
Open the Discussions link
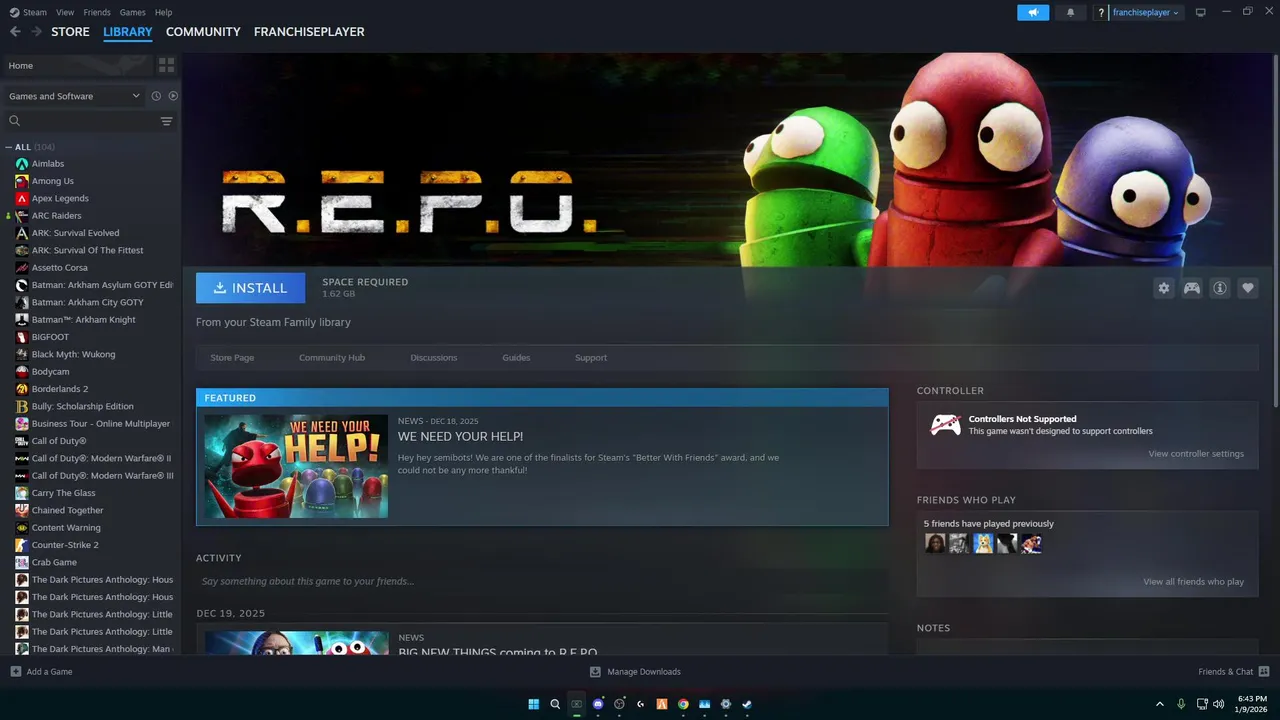(x=434, y=357)
